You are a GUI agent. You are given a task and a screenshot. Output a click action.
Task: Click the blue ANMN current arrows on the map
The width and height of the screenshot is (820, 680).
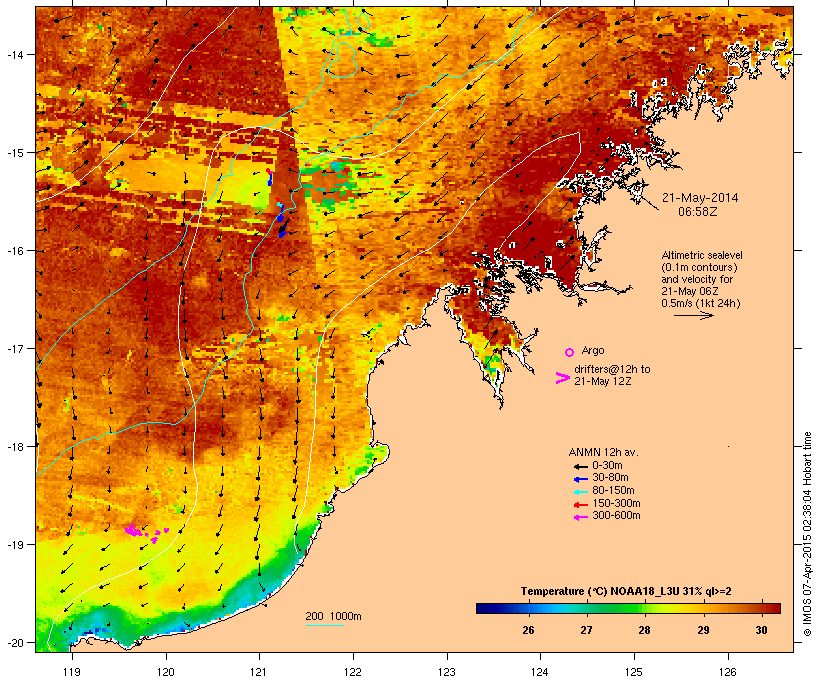281,219
